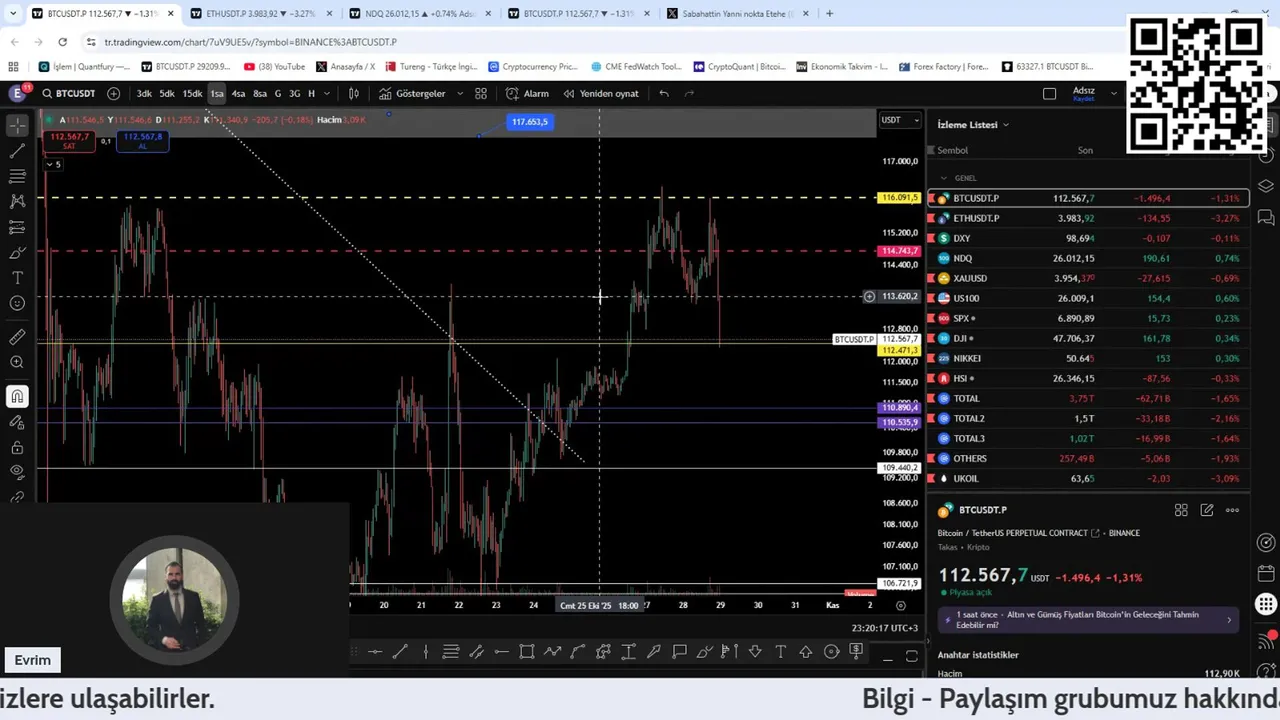Add a symbol to compare (plus icon)
The image size is (1280, 720).
(113, 93)
